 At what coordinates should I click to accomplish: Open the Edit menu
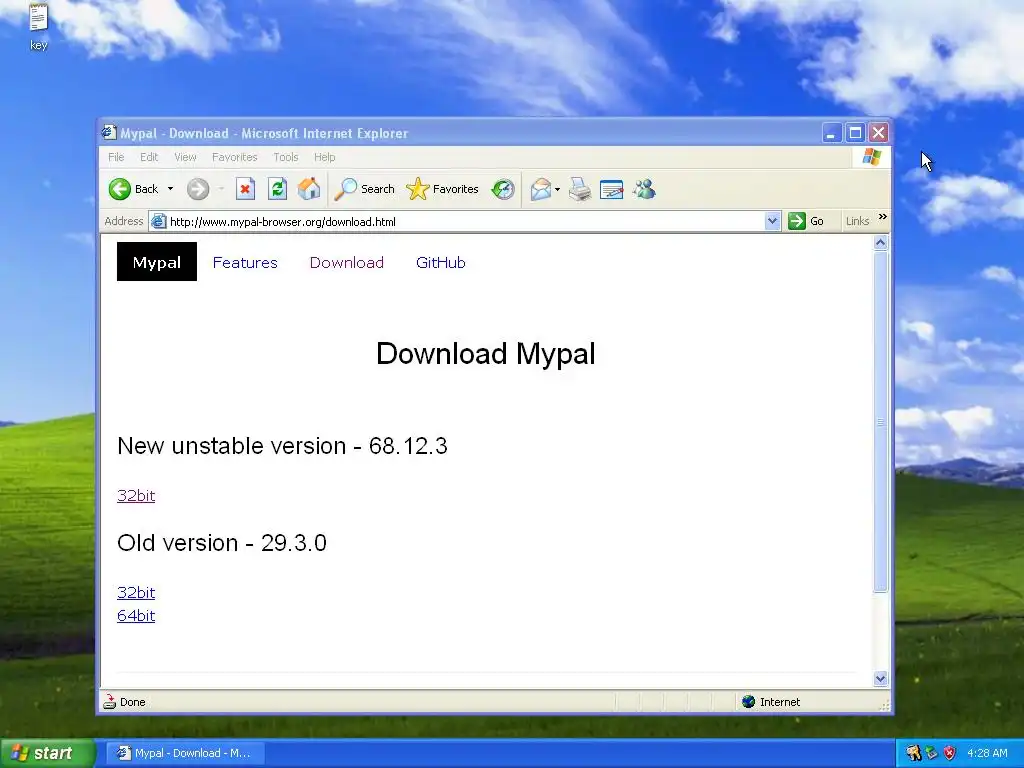pyautogui.click(x=149, y=157)
